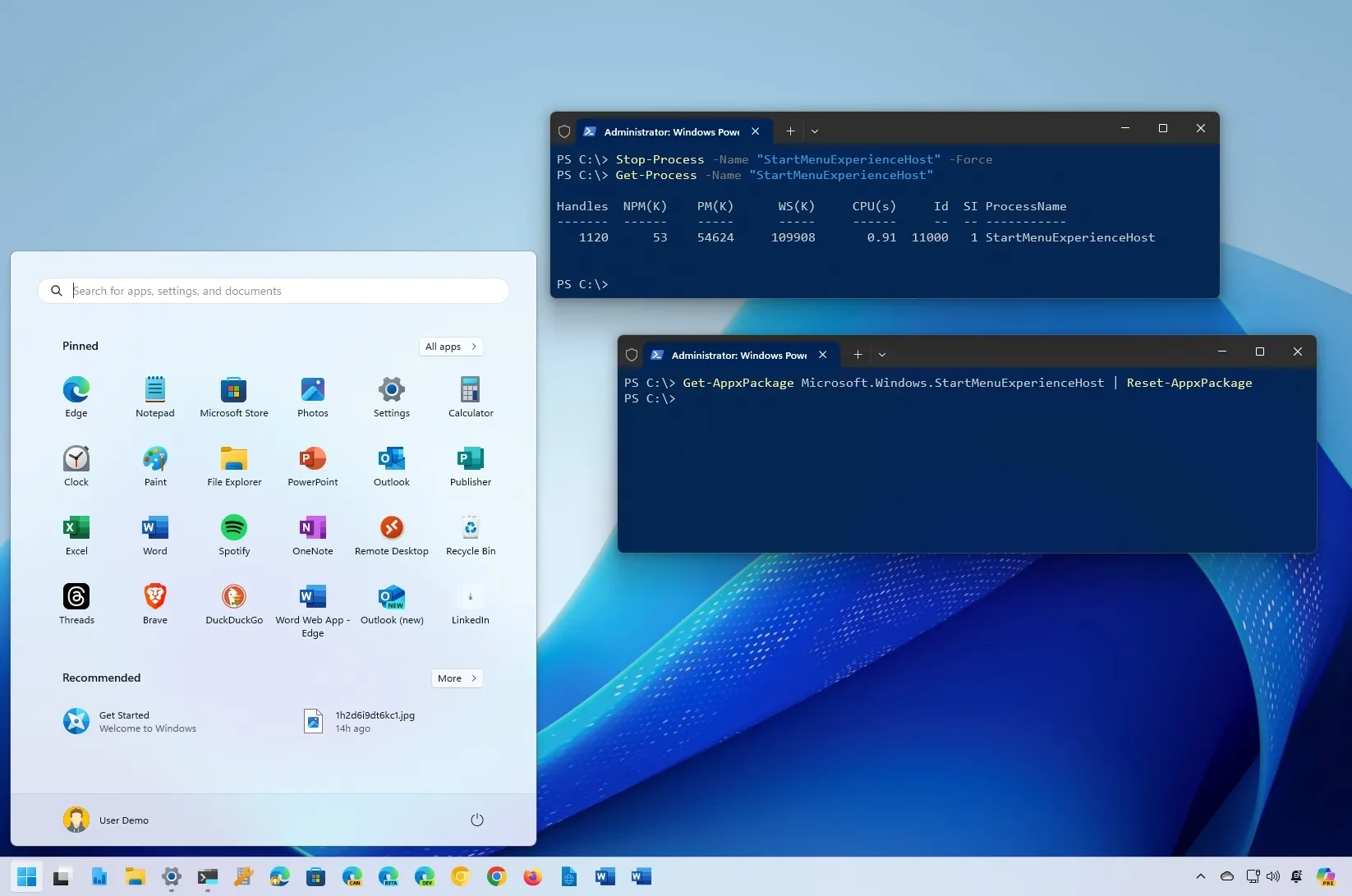Viewport: 1352px width, 896px height.
Task: Open Edge Canary on the taskbar
Action: coord(352,877)
